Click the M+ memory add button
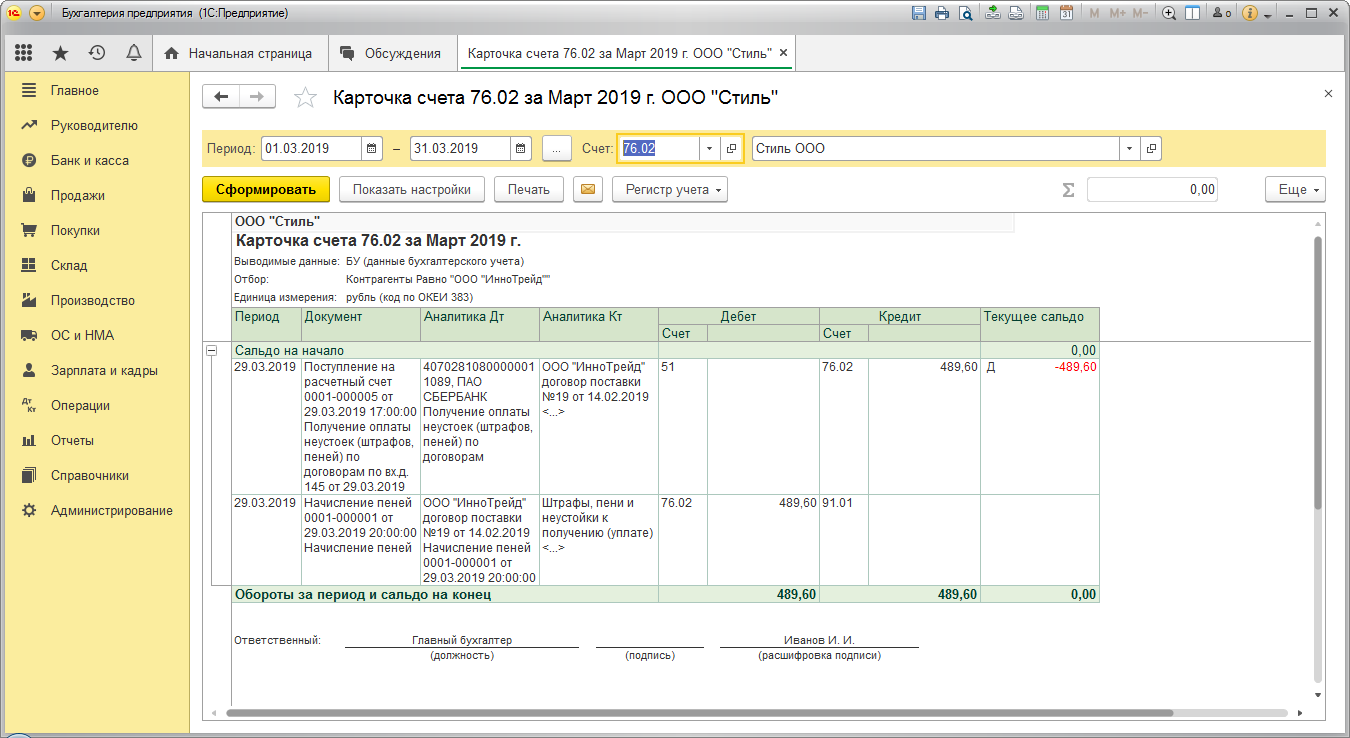The image size is (1350, 738). 1117,13
